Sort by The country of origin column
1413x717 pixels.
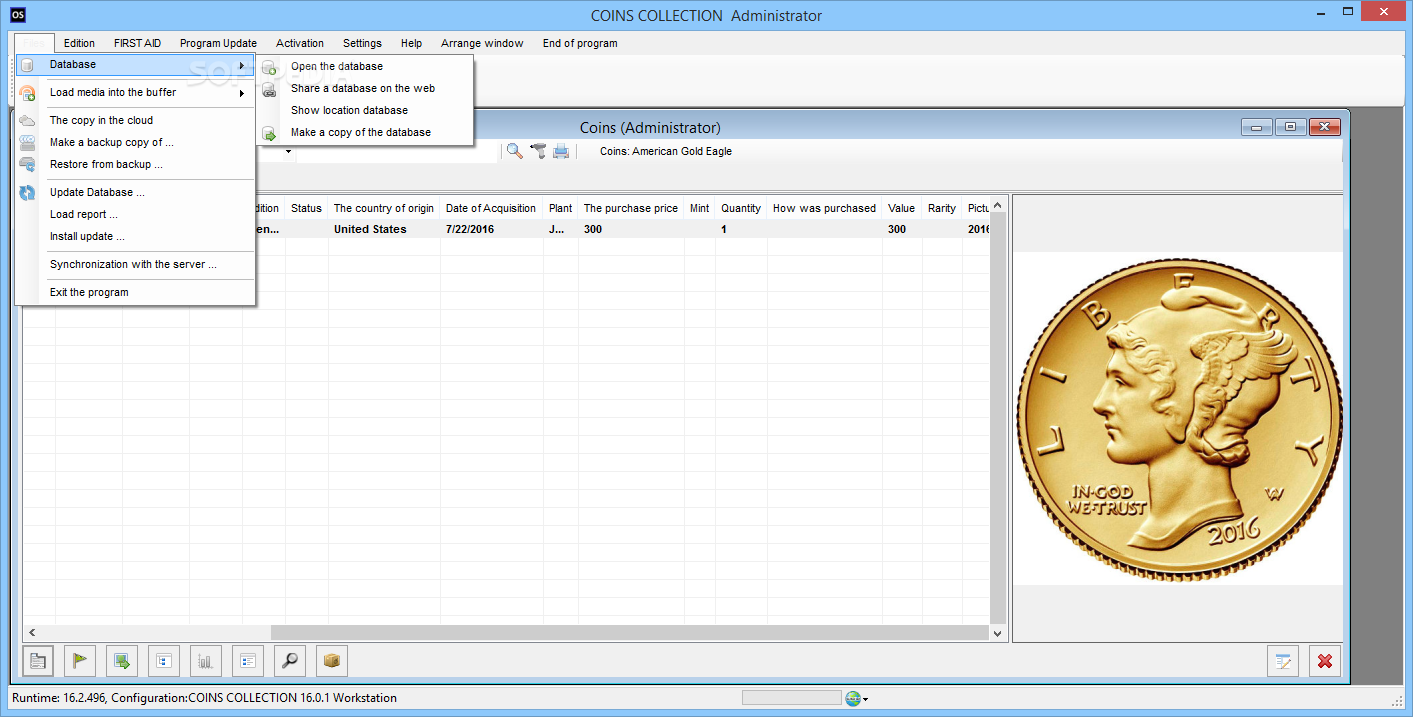(x=384, y=208)
